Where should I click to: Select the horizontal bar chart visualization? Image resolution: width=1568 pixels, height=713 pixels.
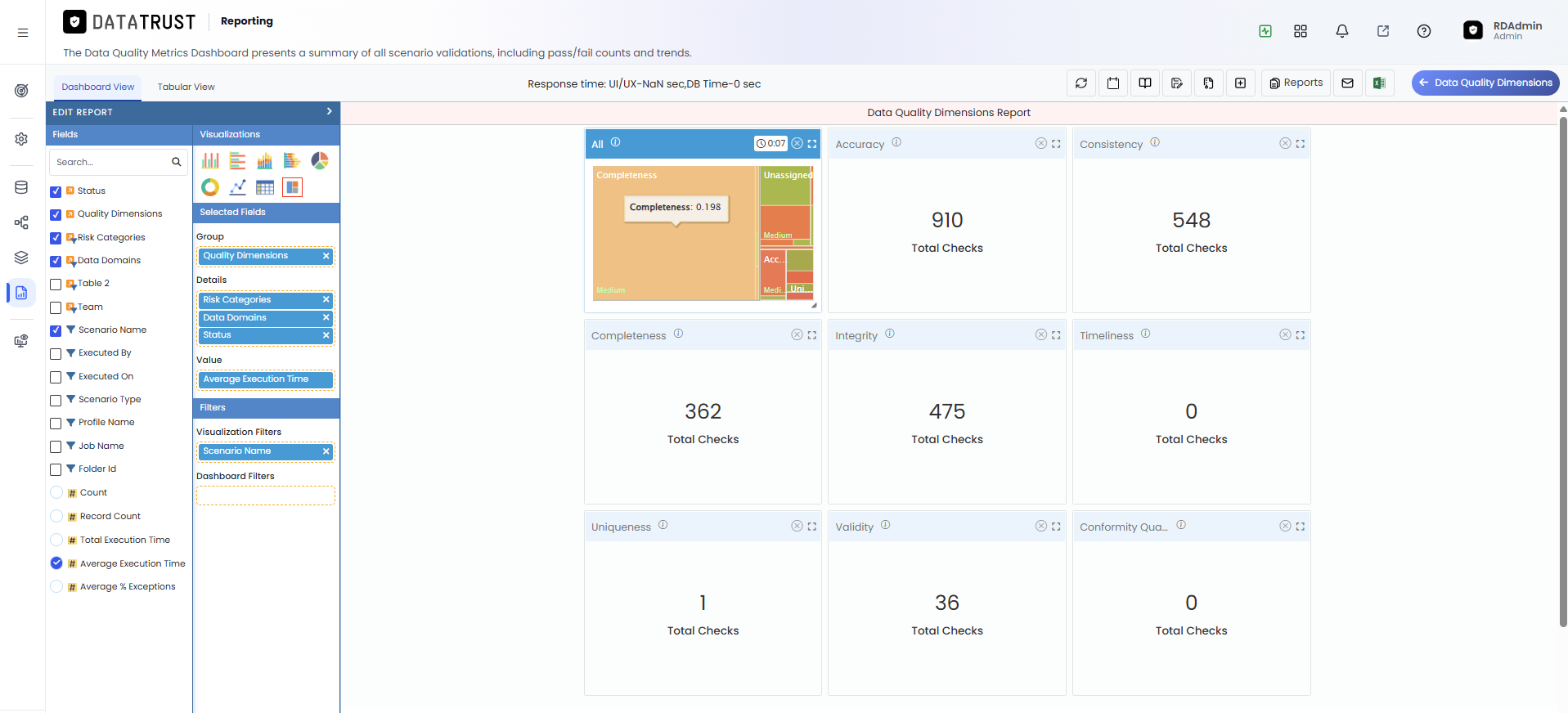pos(238,160)
